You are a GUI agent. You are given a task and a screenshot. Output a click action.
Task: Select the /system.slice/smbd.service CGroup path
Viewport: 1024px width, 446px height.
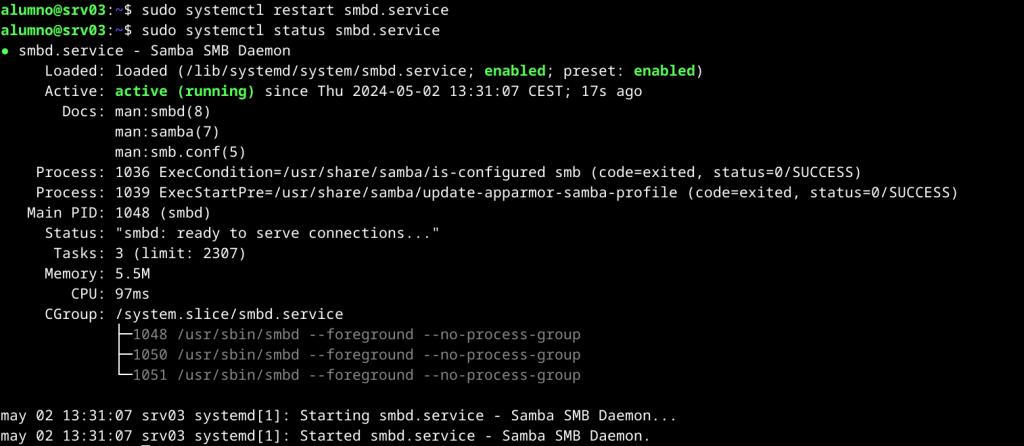(229, 314)
